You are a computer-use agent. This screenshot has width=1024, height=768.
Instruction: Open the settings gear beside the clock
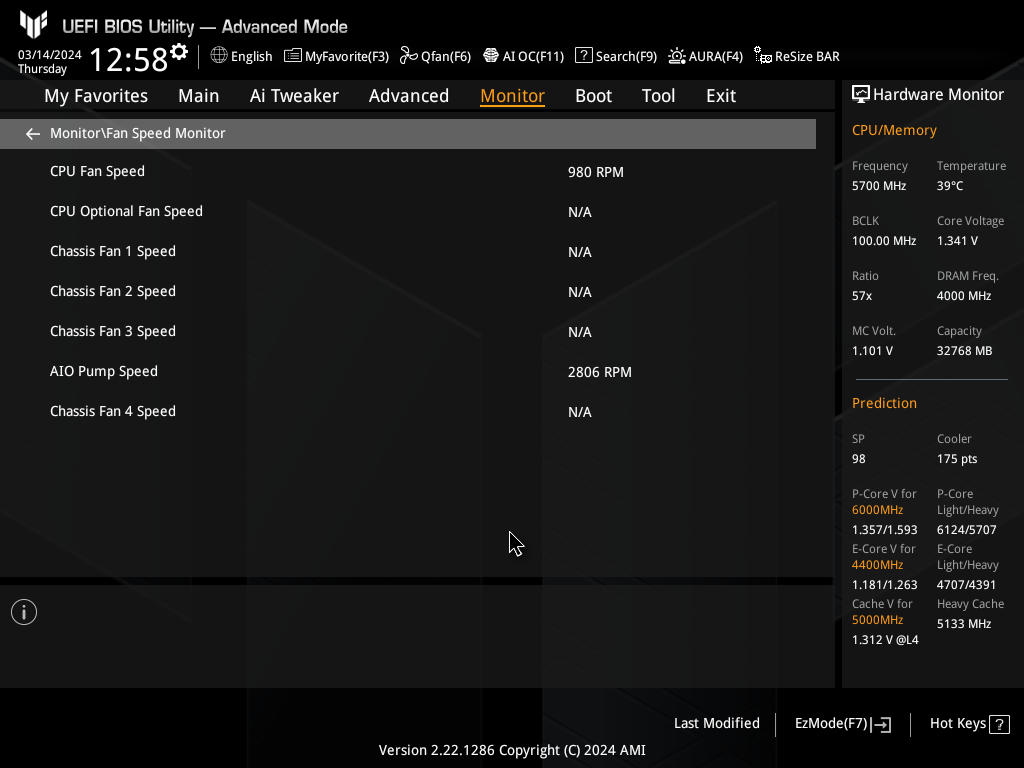point(179,52)
